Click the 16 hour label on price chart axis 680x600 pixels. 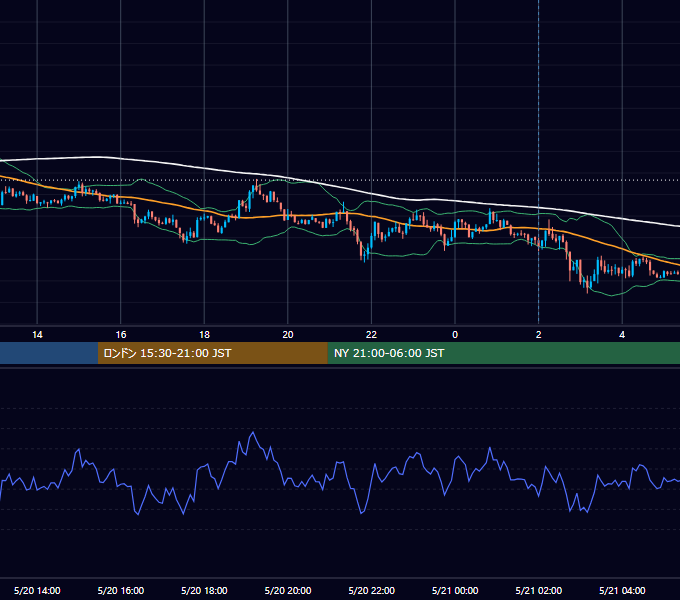[121, 335]
